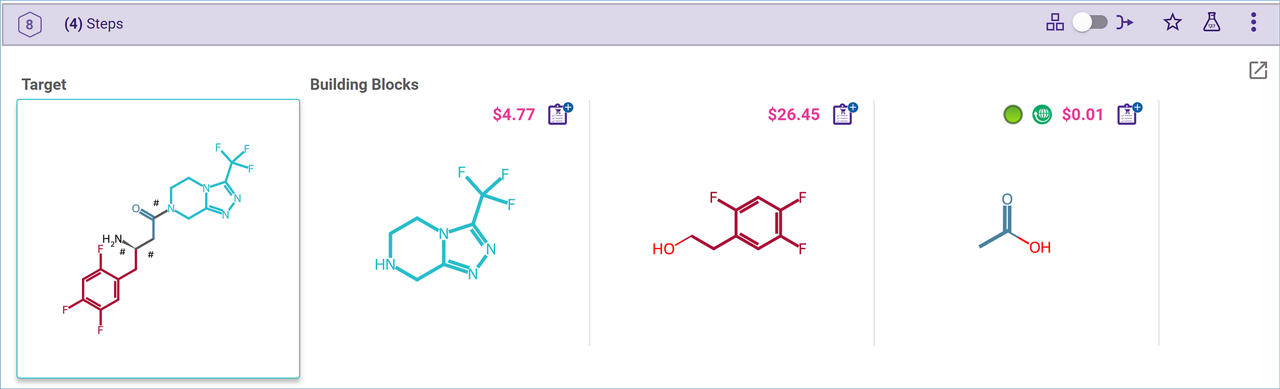The image size is (1280, 389).
Task: Click the $0.01 price link
Action: pos(1083,115)
